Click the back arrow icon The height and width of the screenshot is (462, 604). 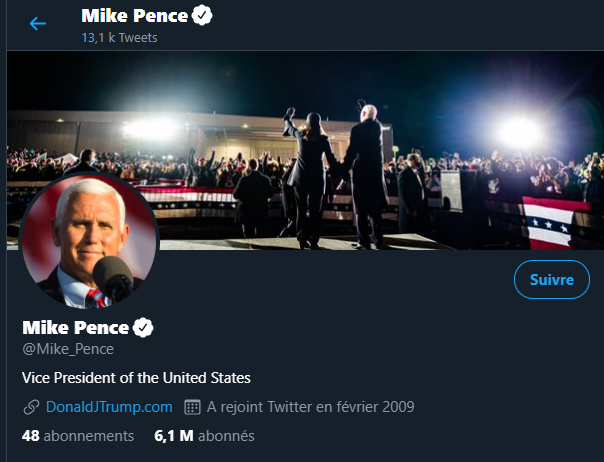click(x=38, y=23)
